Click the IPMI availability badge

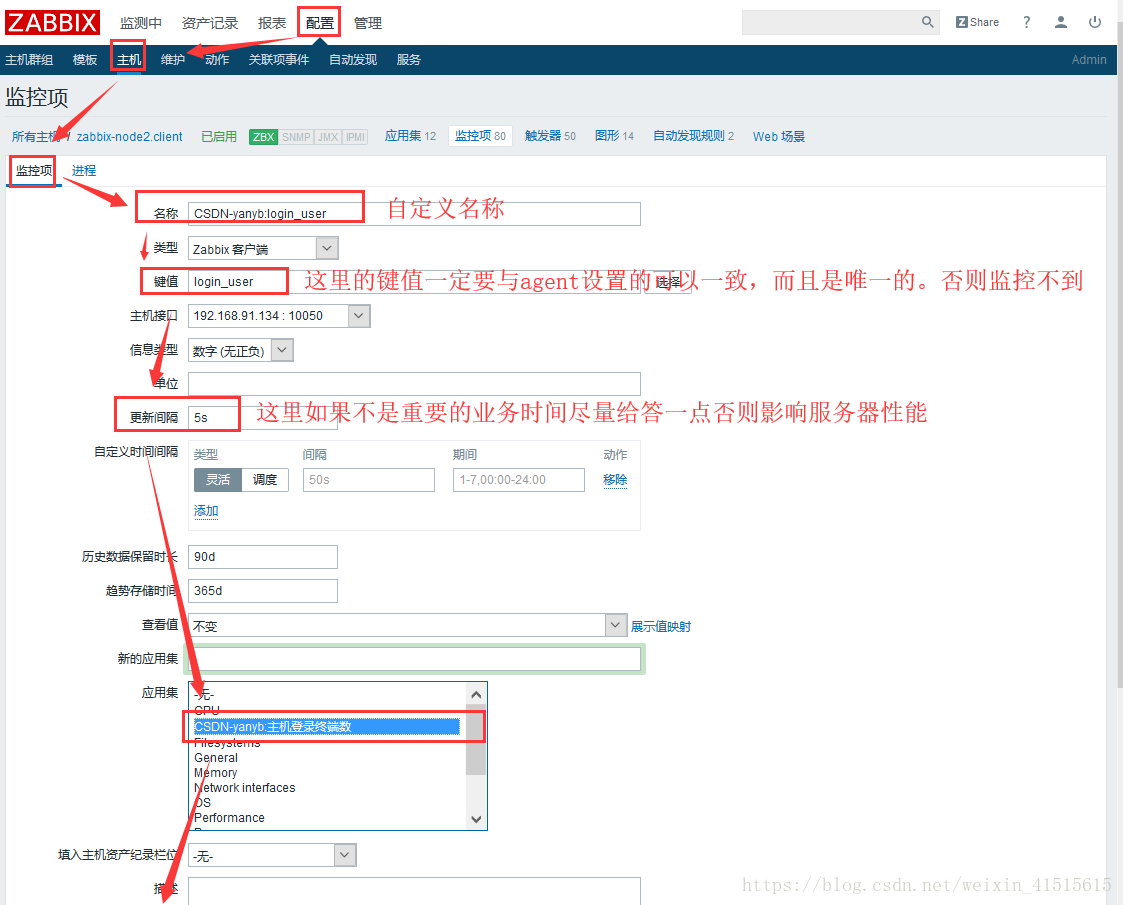[x=355, y=137]
